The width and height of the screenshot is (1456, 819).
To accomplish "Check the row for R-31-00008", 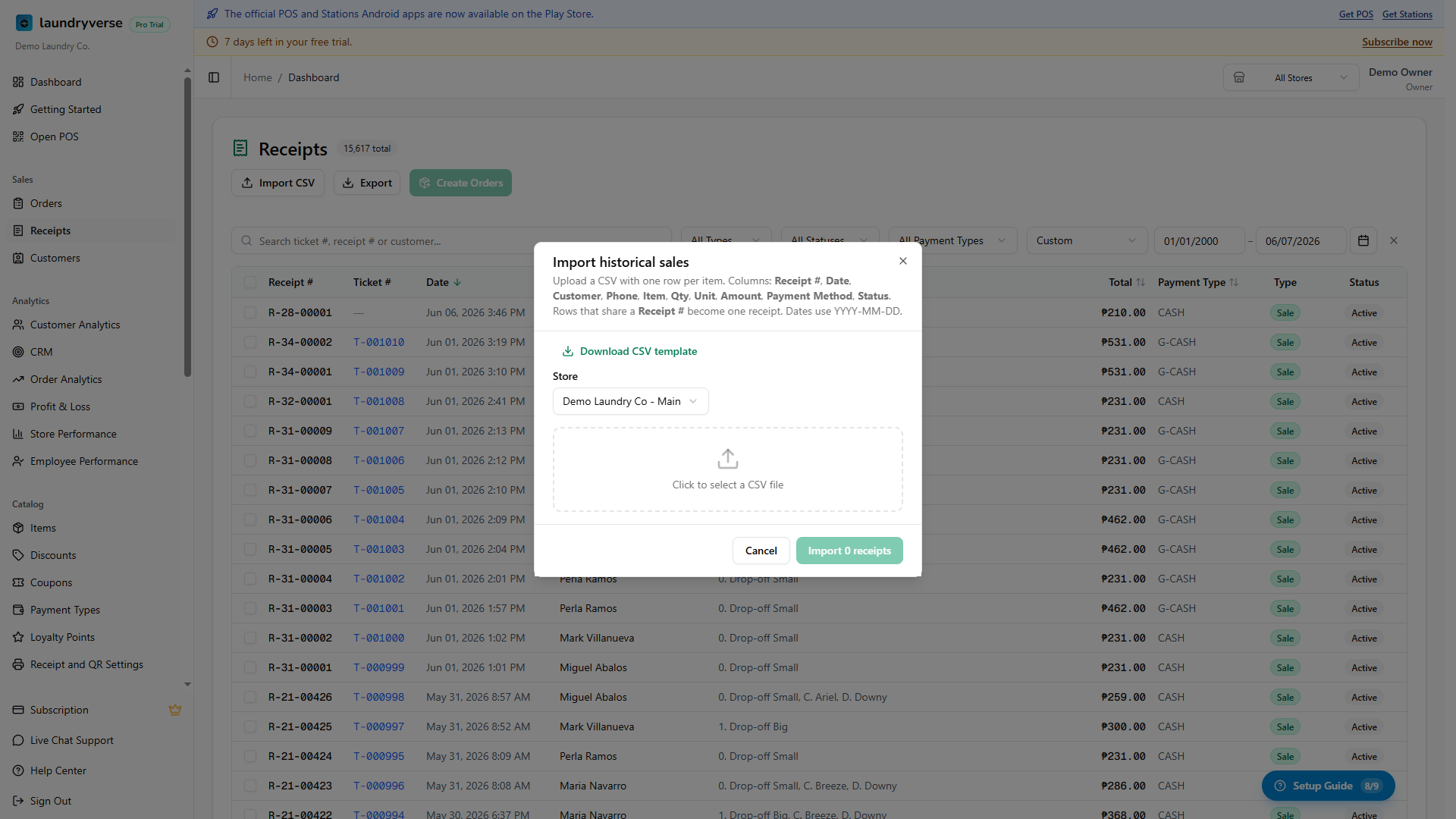I will [x=250, y=460].
